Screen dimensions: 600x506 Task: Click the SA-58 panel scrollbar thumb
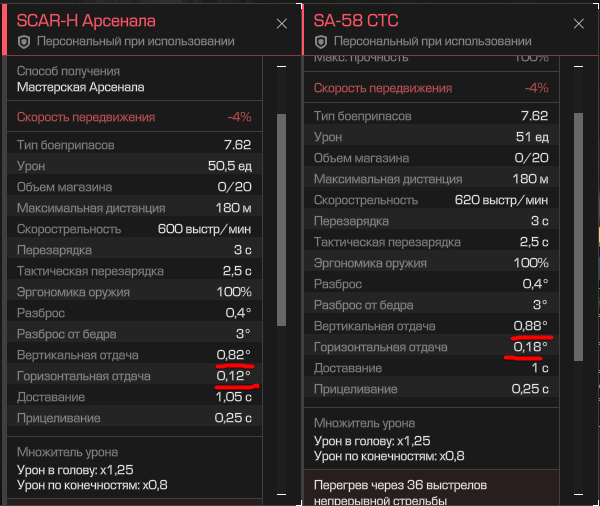coord(578,237)
